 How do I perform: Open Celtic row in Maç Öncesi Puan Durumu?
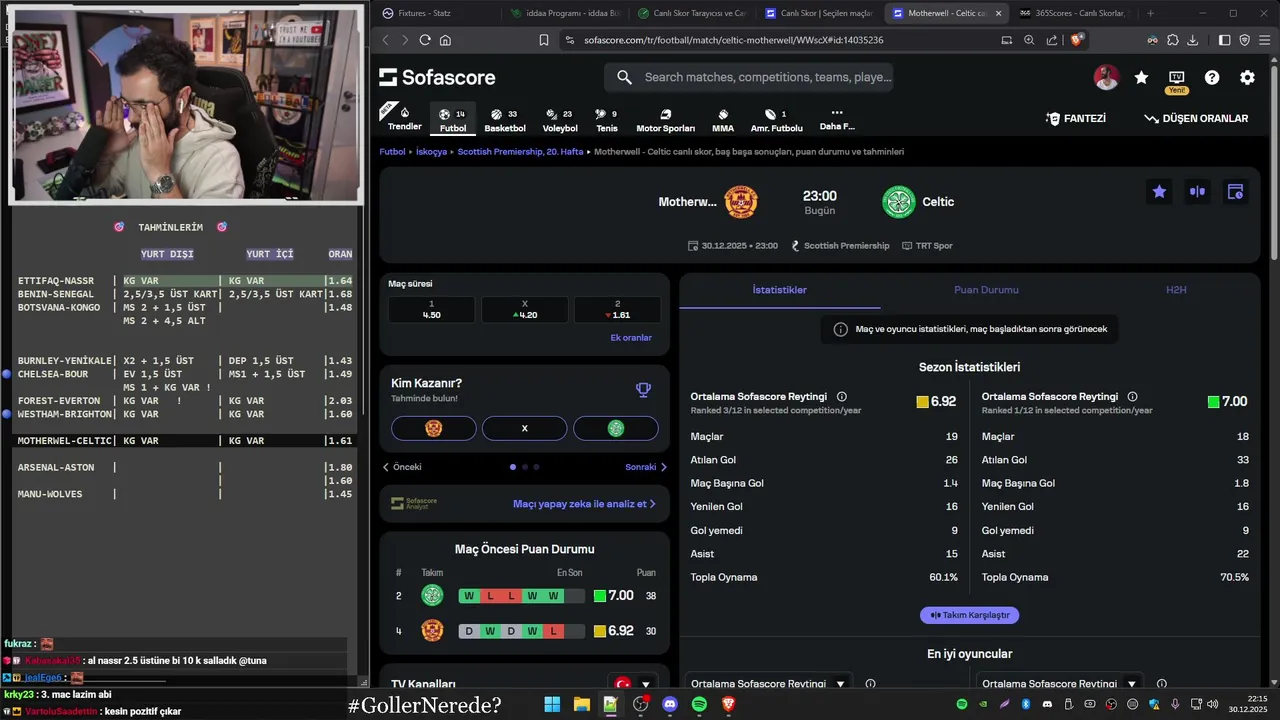click(x=525, y=596)
